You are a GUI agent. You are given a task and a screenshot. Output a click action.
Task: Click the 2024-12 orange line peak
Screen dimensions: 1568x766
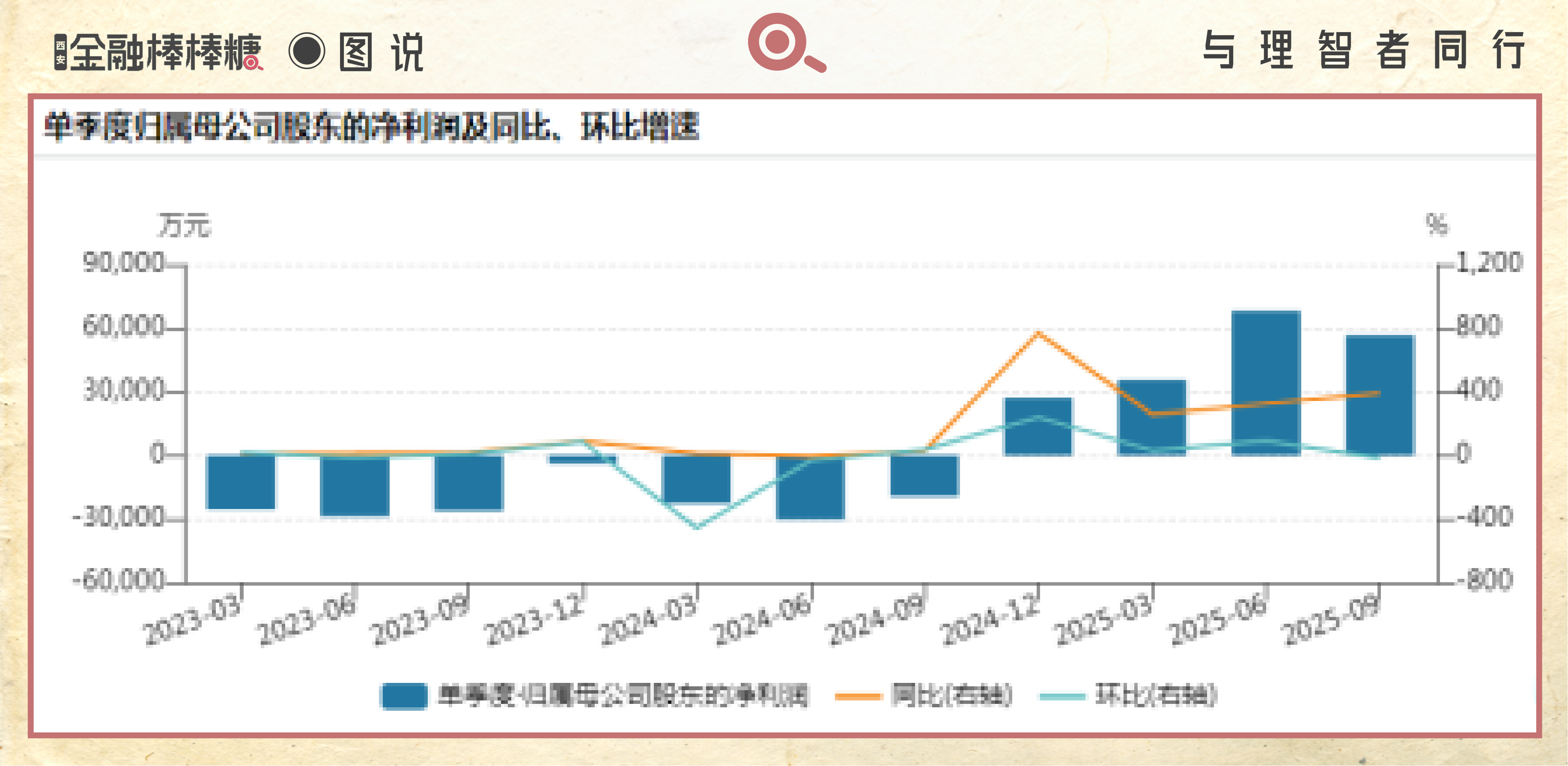pos(1038,333)
